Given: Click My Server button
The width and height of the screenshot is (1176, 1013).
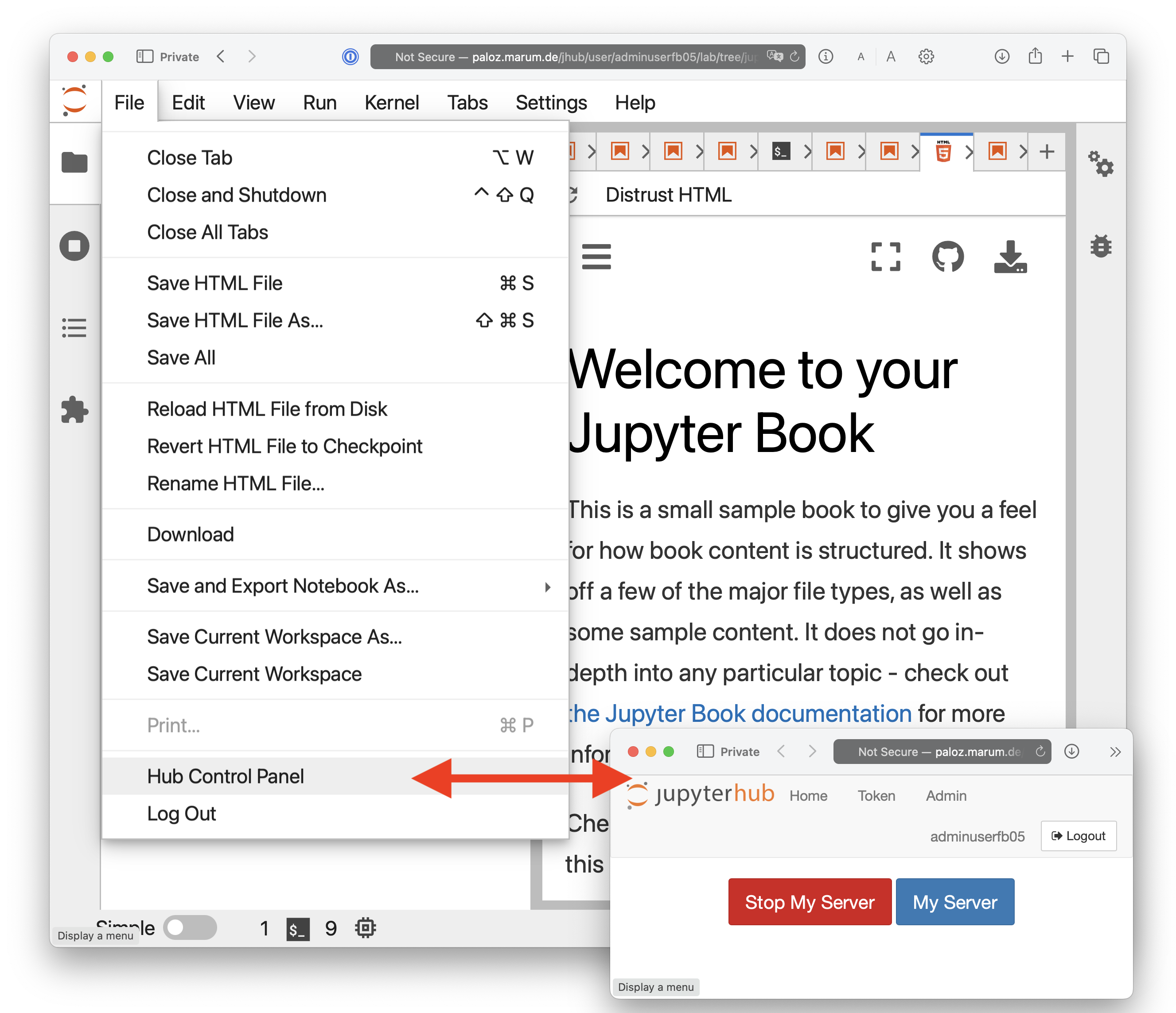Looking at the screenshot, I should [x=954, y=902].
